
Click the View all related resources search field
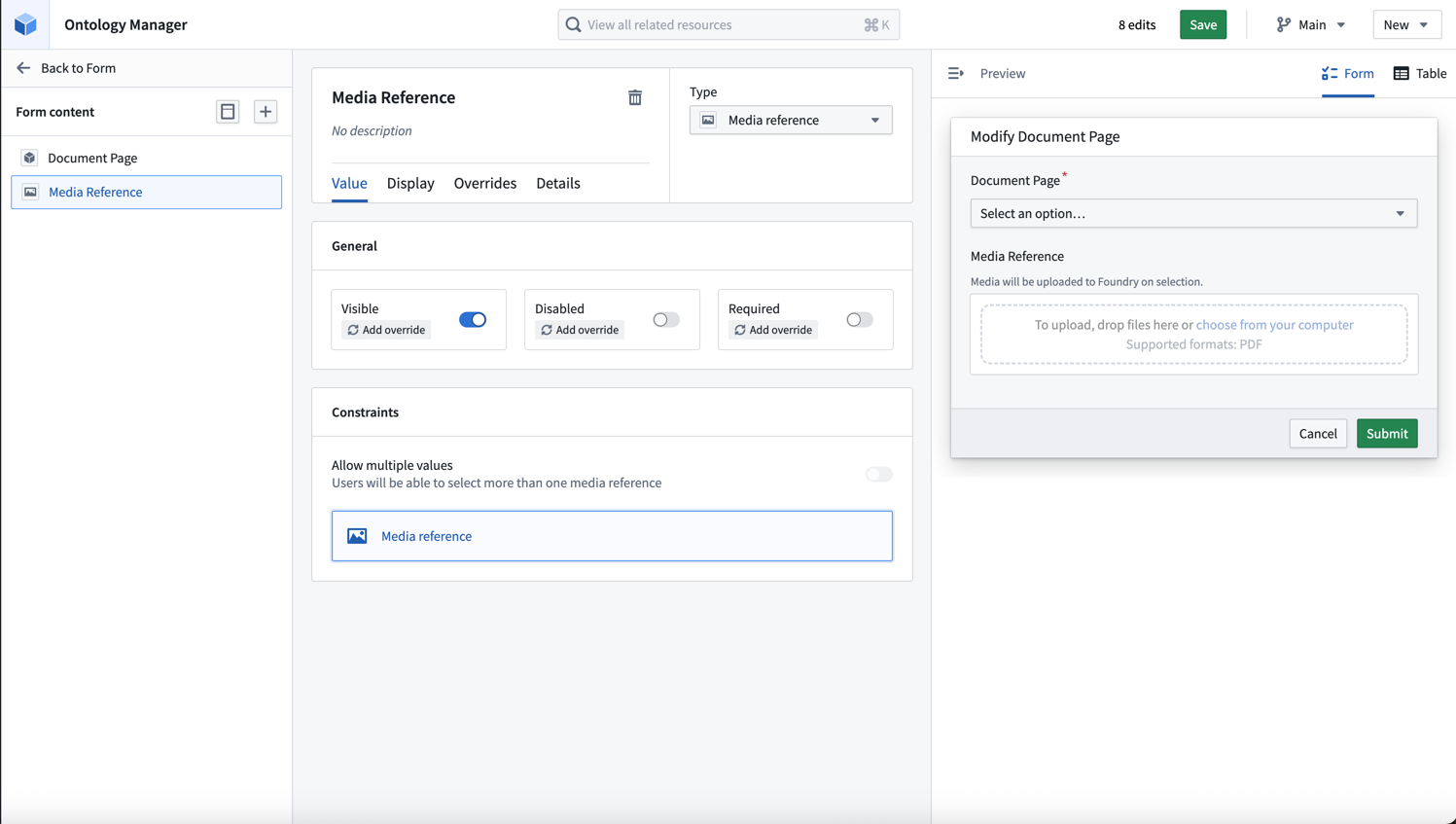point(728,24)
